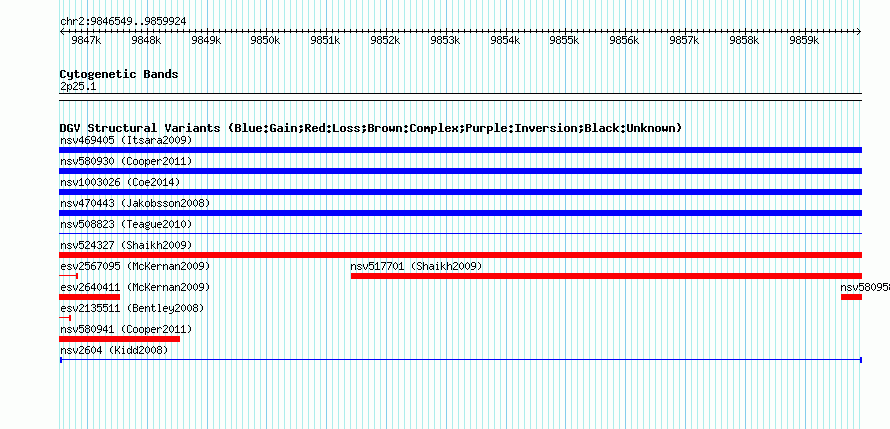Click the 9853k ruler label
890x429 pixels.
[x=445, y=40]
